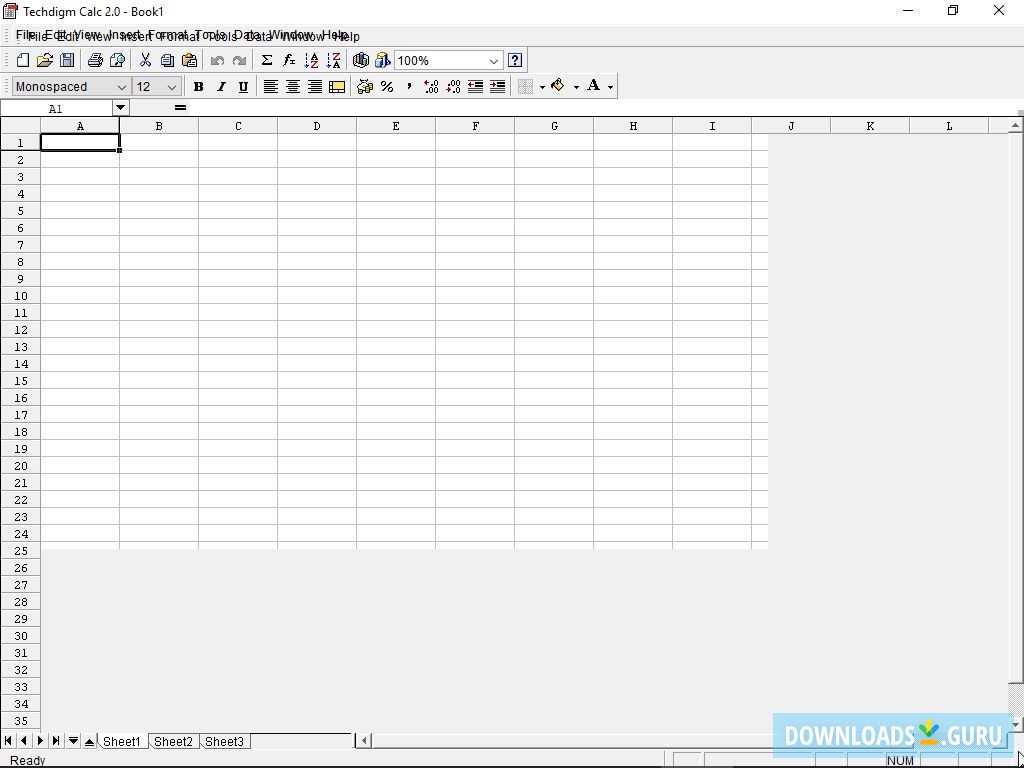Apply currency formatting
The width and height of the screenshot is (1024, 768).
[x=364, y=87]
